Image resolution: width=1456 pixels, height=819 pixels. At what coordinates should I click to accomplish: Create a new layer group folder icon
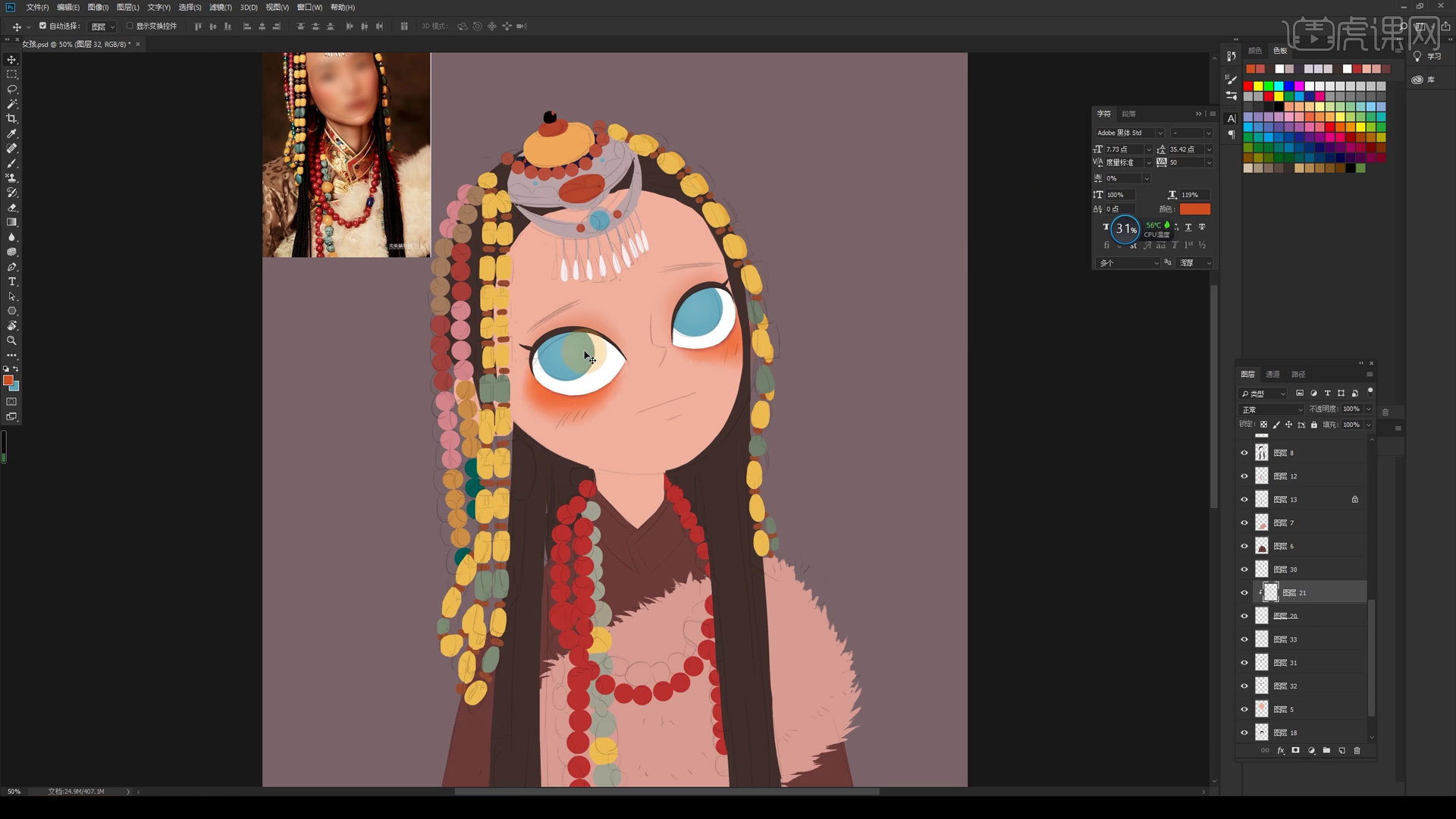1326,751
